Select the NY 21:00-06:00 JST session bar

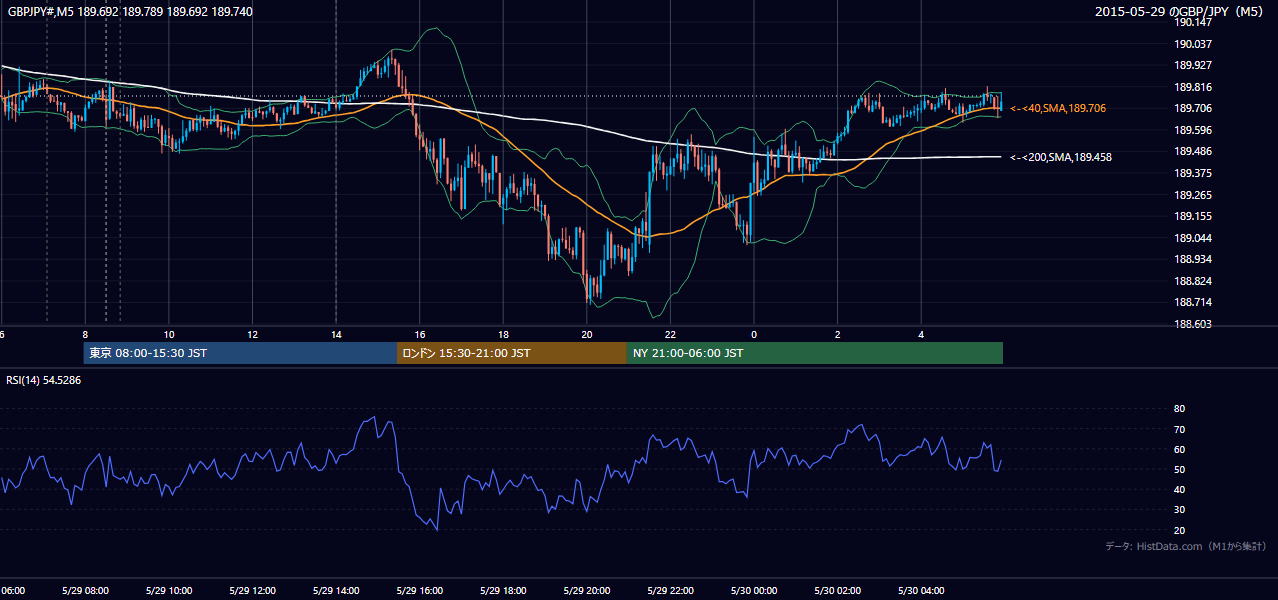815,353
